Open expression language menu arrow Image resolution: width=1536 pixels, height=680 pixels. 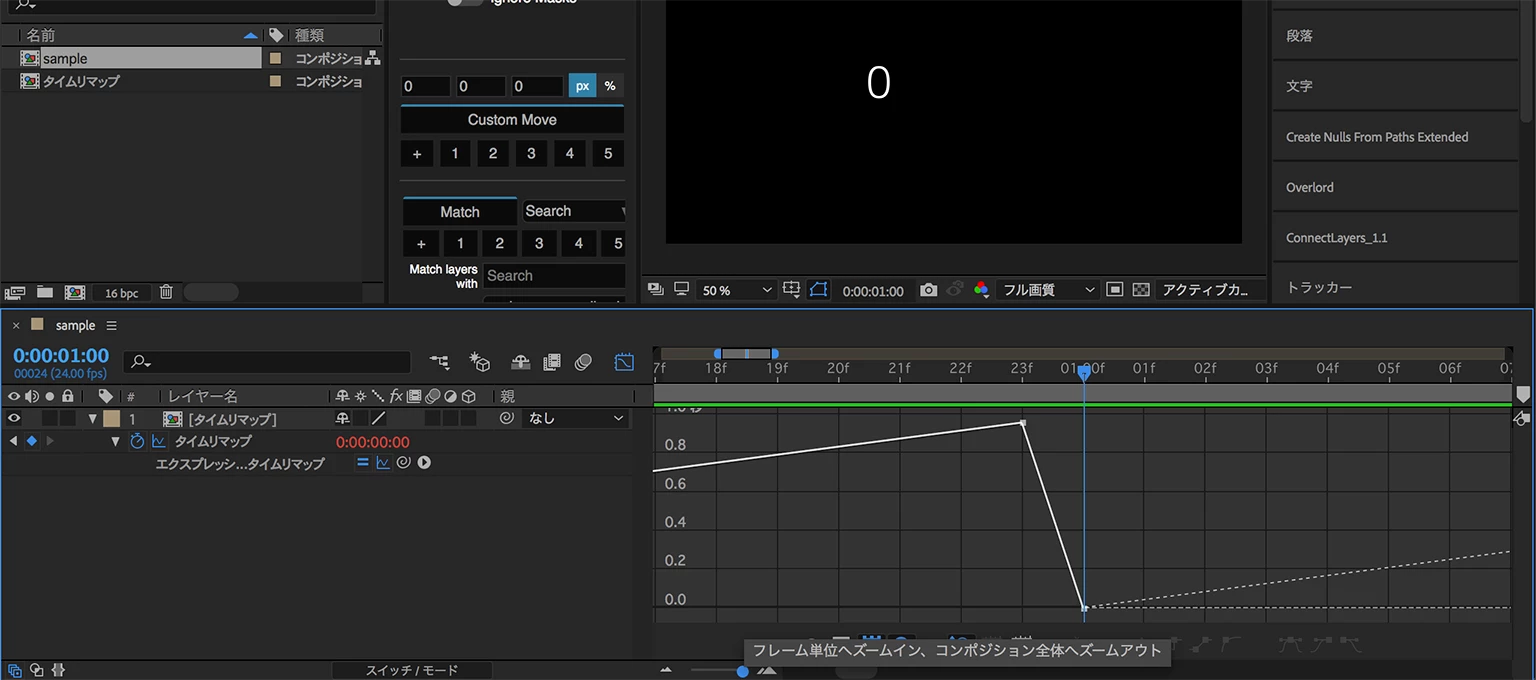click(x=424, y=463)
